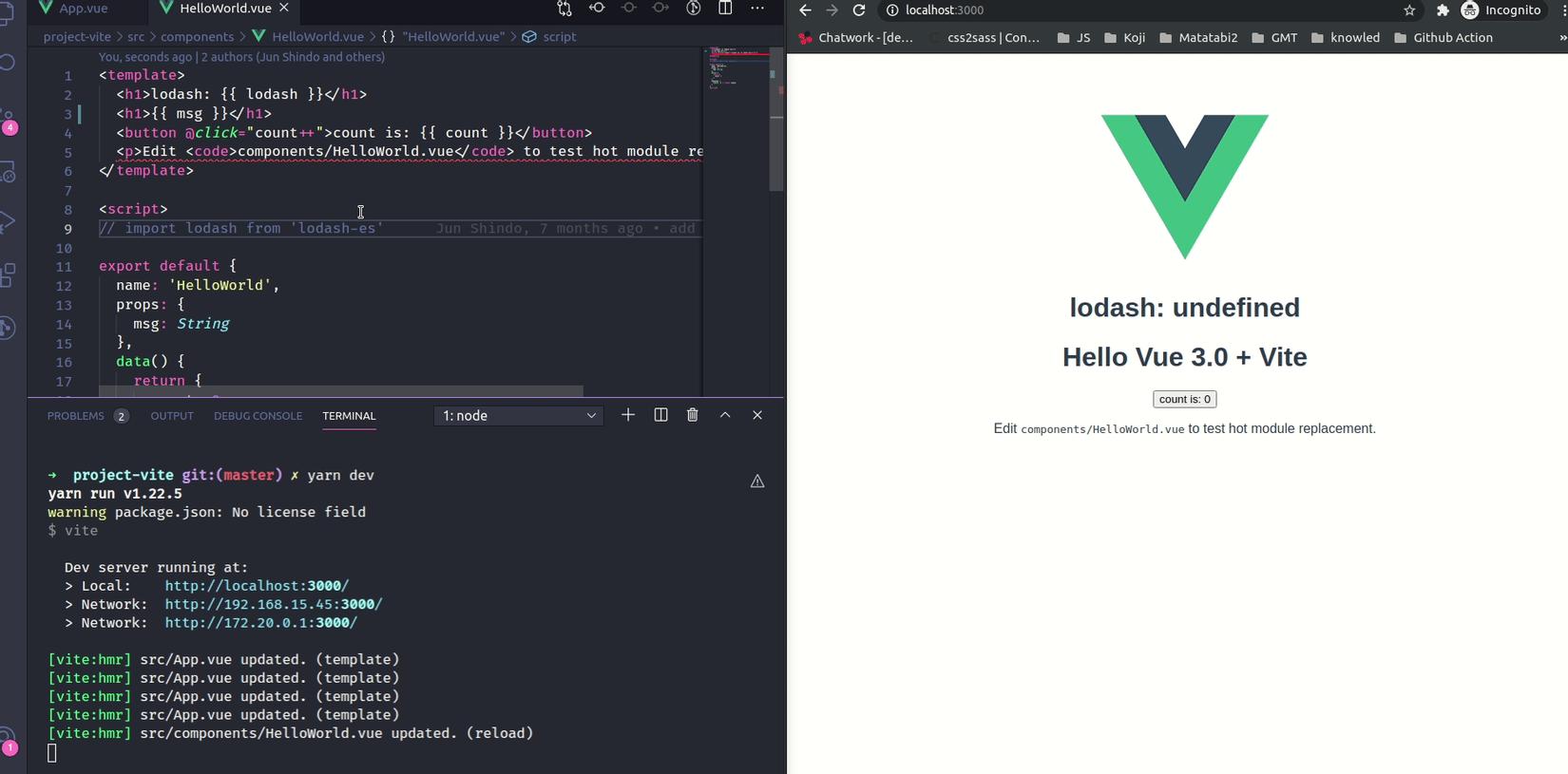The width and height of the screenshot is (1568, 774).
Task: Open the Explorer activity bar icon
Action: click(8, 13)
